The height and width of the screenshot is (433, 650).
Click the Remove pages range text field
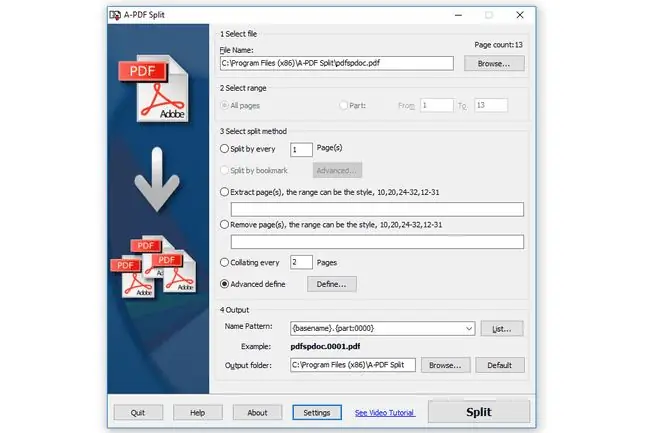[377, 242]
